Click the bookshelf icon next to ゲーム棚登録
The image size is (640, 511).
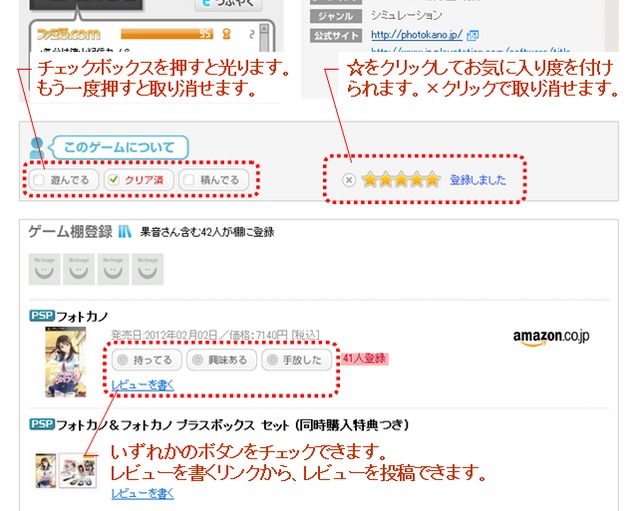click(x=124, y=232)
